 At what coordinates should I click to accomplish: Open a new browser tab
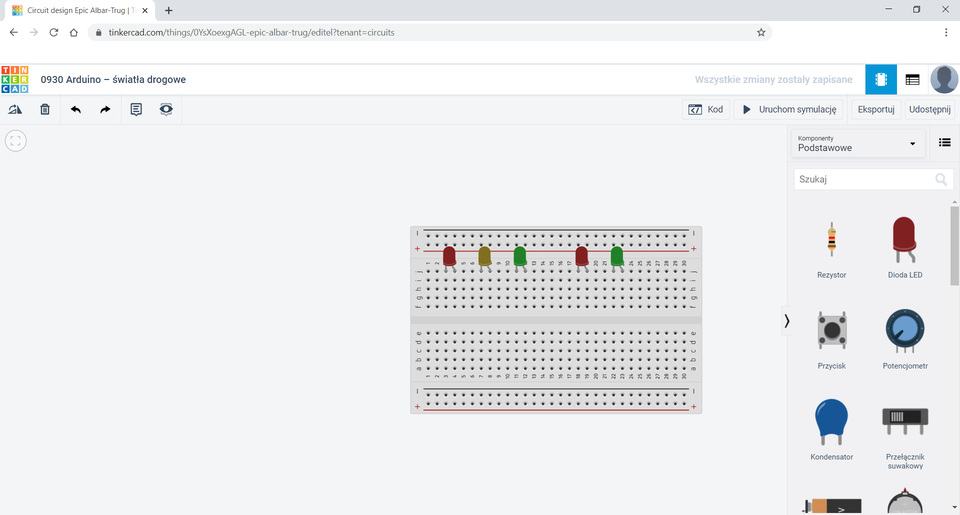click(x=168, y=10)
